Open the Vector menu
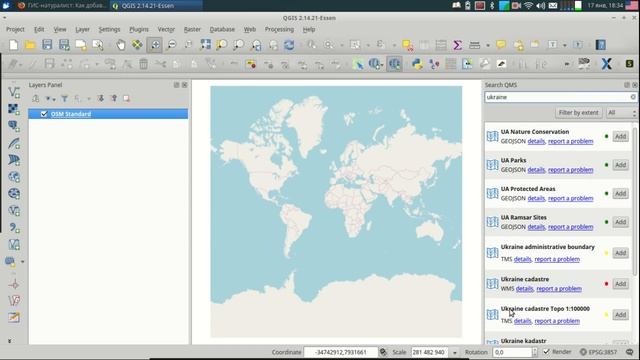This screenshot has width=640, height=360. click(x=166, y=29)
